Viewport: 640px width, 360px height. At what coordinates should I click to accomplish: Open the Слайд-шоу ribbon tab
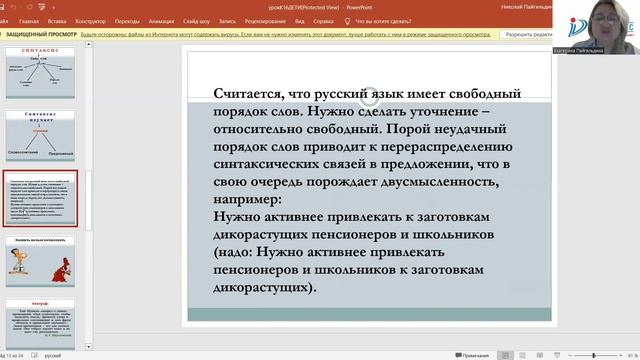196,21
